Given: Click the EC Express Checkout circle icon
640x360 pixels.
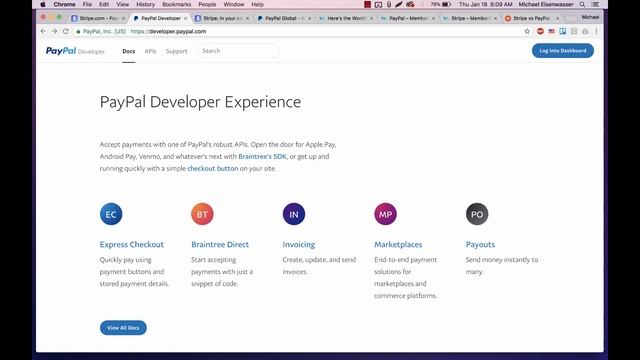Looking at the screenshot, I should point(111,214).
